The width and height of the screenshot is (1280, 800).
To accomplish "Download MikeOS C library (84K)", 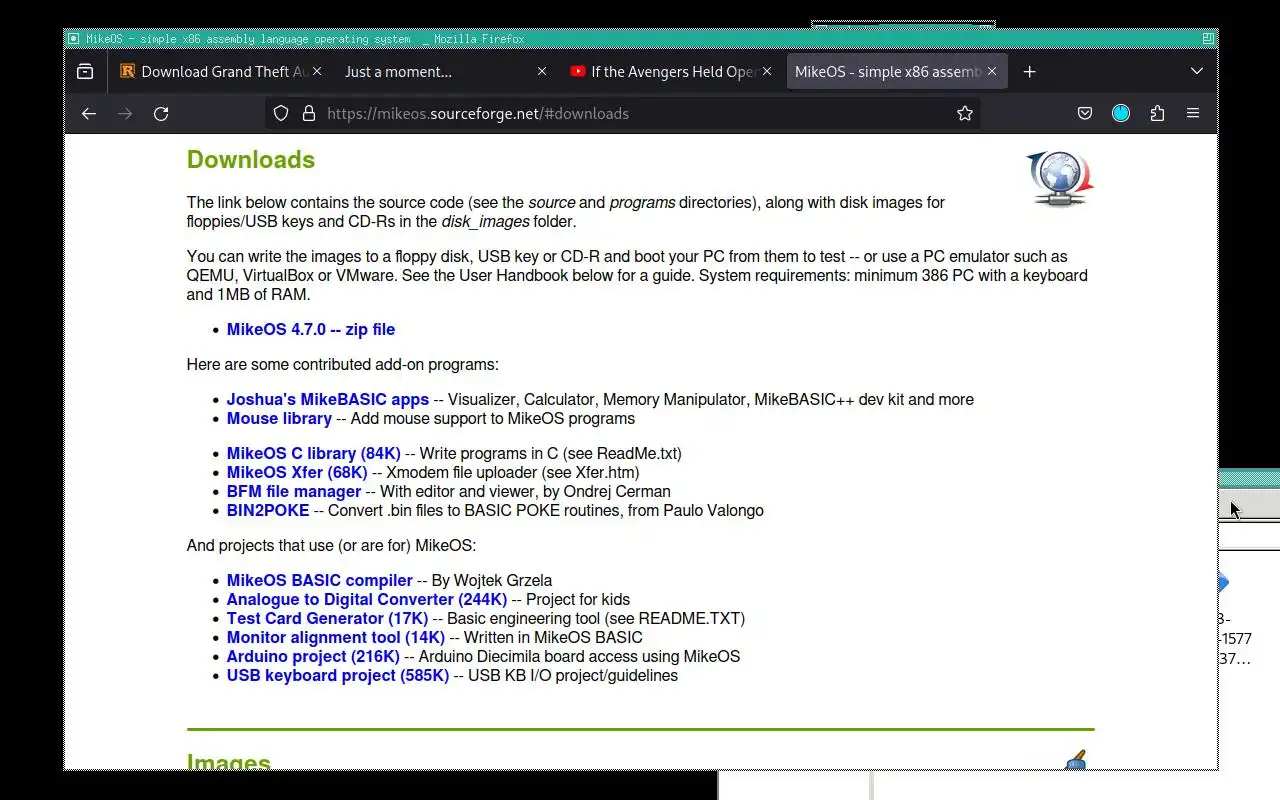I will click(x=314, y=454).
